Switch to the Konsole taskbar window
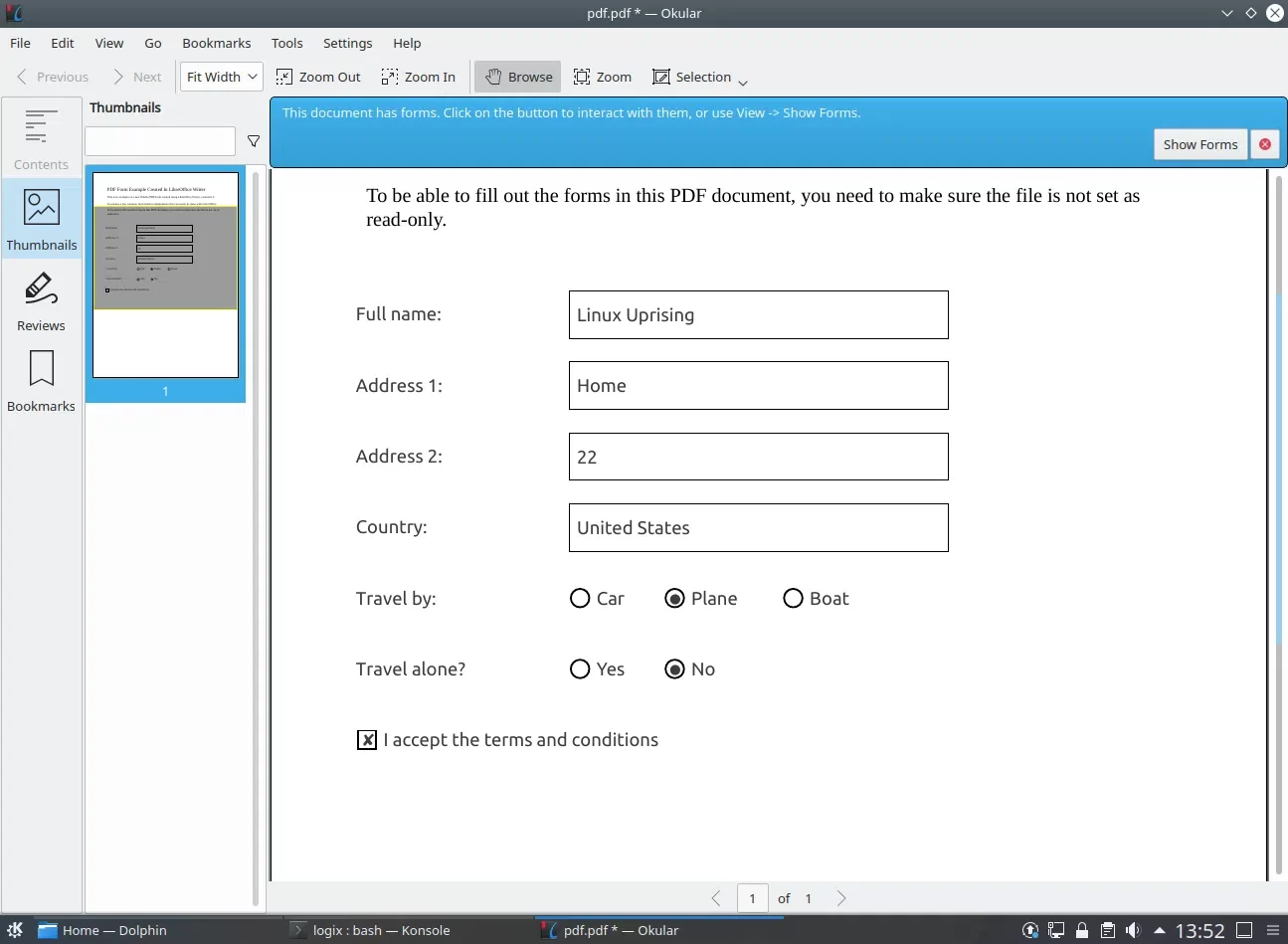1288x944 pixels. pos(381,930)
